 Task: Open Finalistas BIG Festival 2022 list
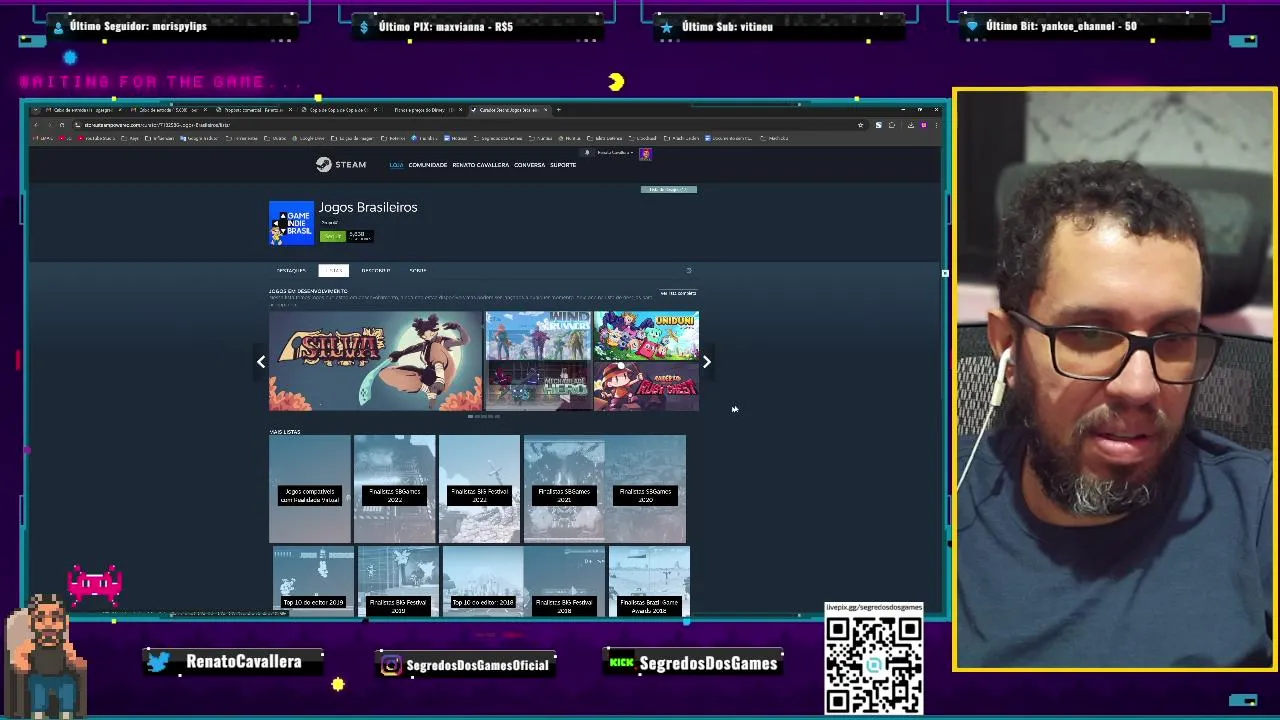pos(479,489)
